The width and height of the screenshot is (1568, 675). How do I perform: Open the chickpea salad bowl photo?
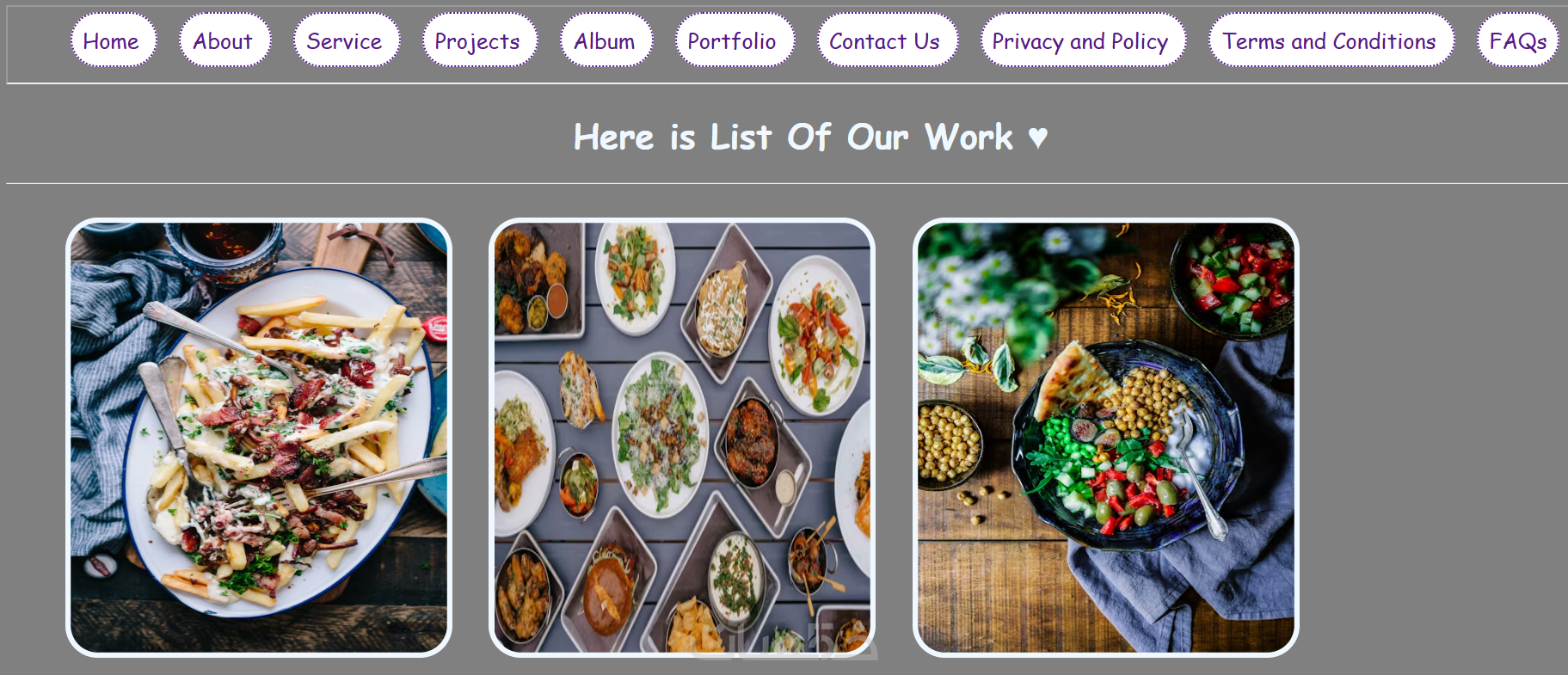[x=1106, y=438]
